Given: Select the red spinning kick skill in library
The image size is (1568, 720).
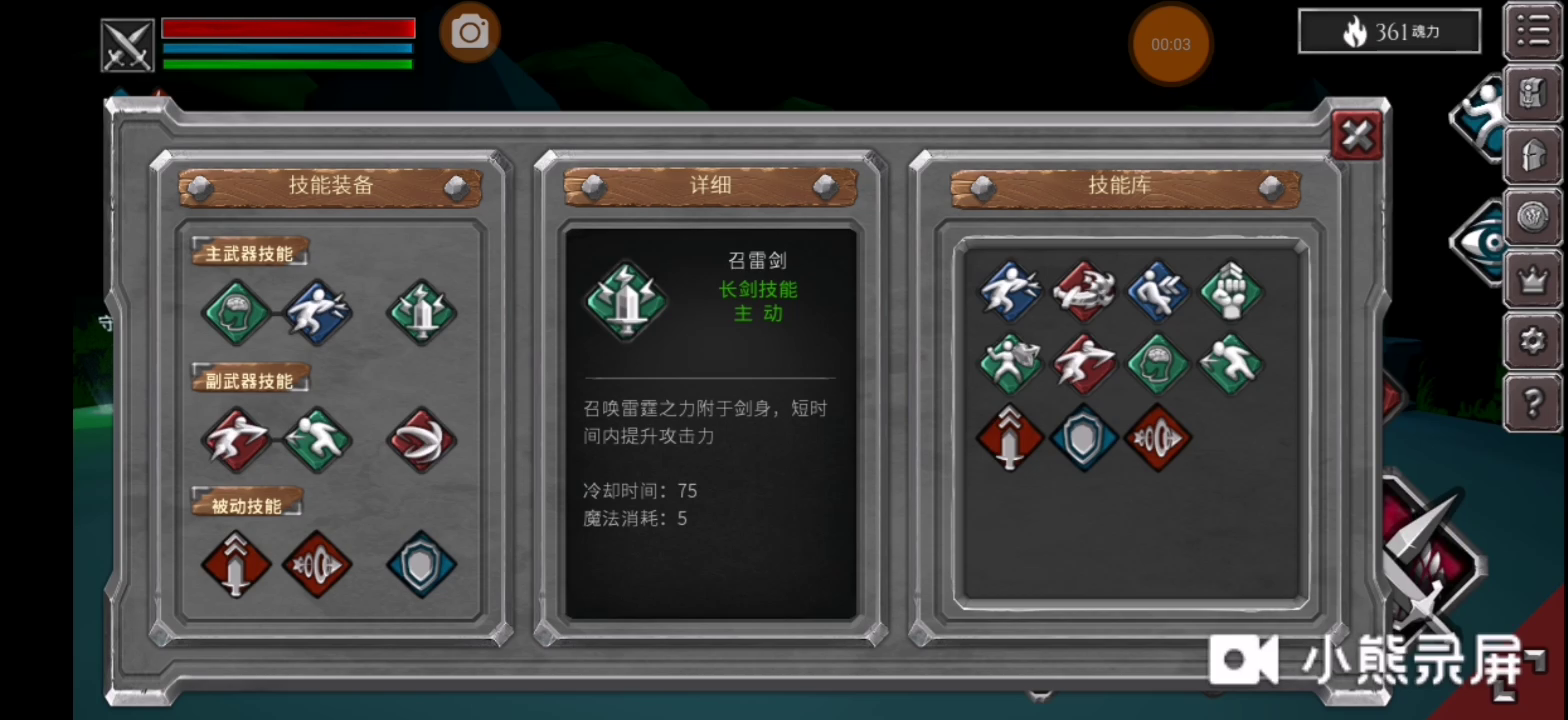Looking at the screenshot, I should (x=1084, y=291).
